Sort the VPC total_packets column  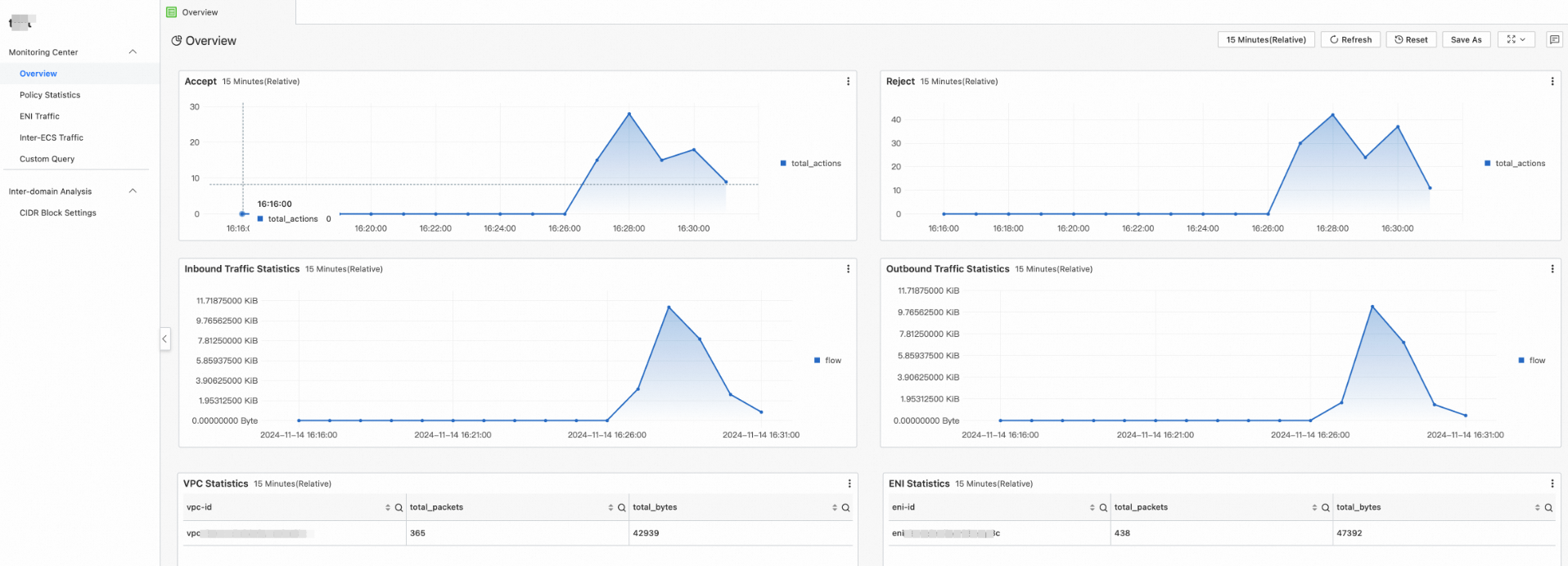click(x=611, y=508)
